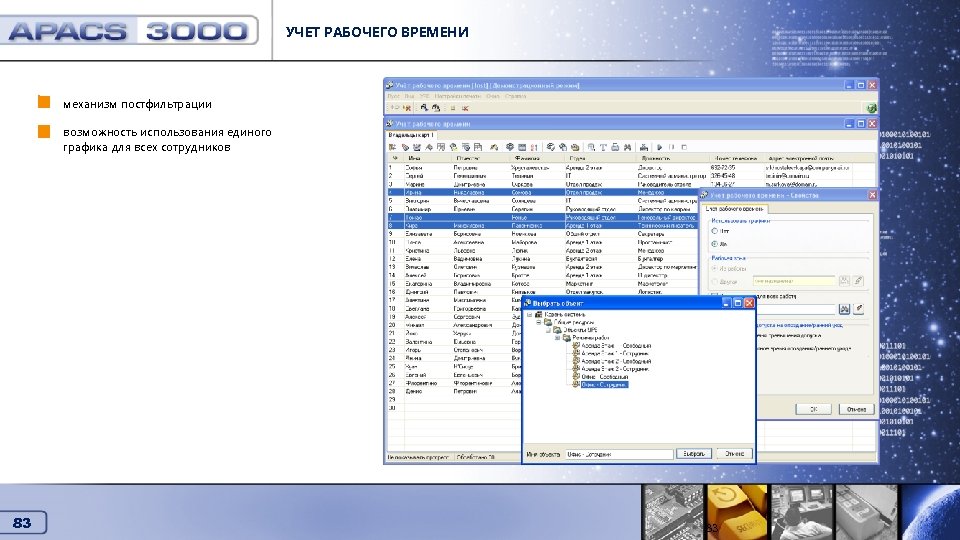This screenshot has width=960, height=540.
Task: Click the "Бухгалтерия" department cell
Action: 599,258
